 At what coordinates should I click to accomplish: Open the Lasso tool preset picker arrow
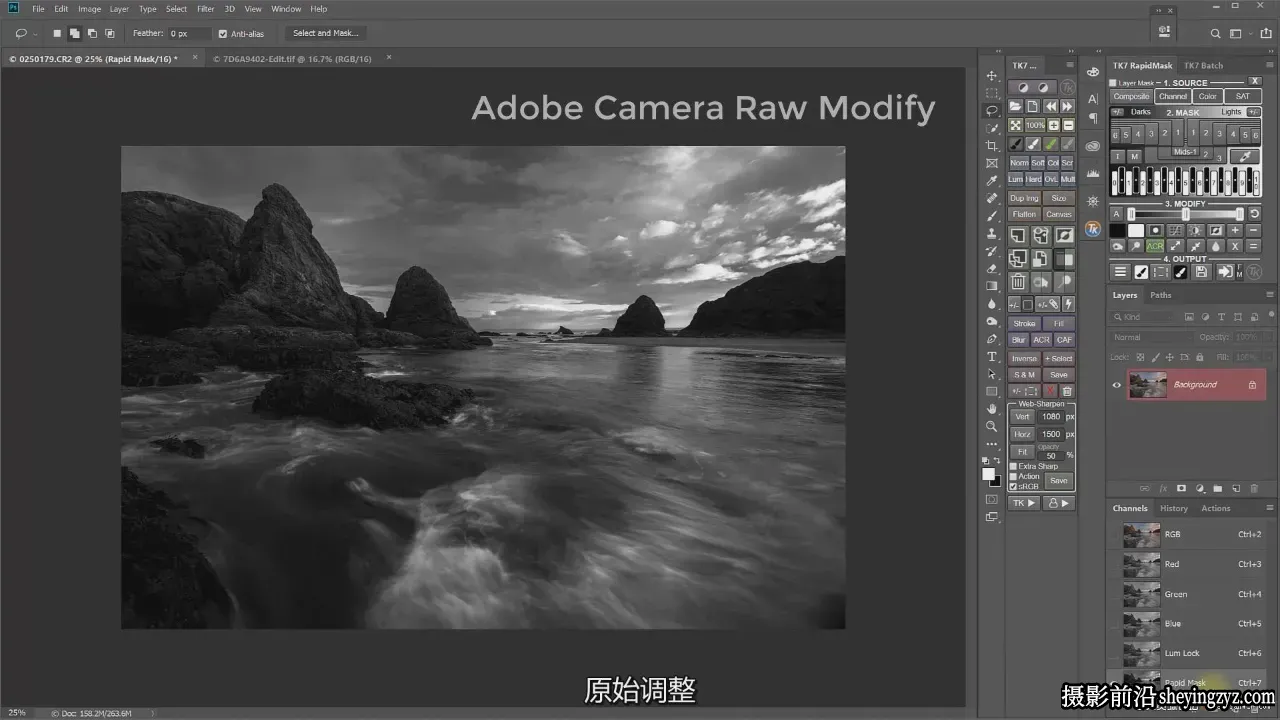[x=35, y=34]
